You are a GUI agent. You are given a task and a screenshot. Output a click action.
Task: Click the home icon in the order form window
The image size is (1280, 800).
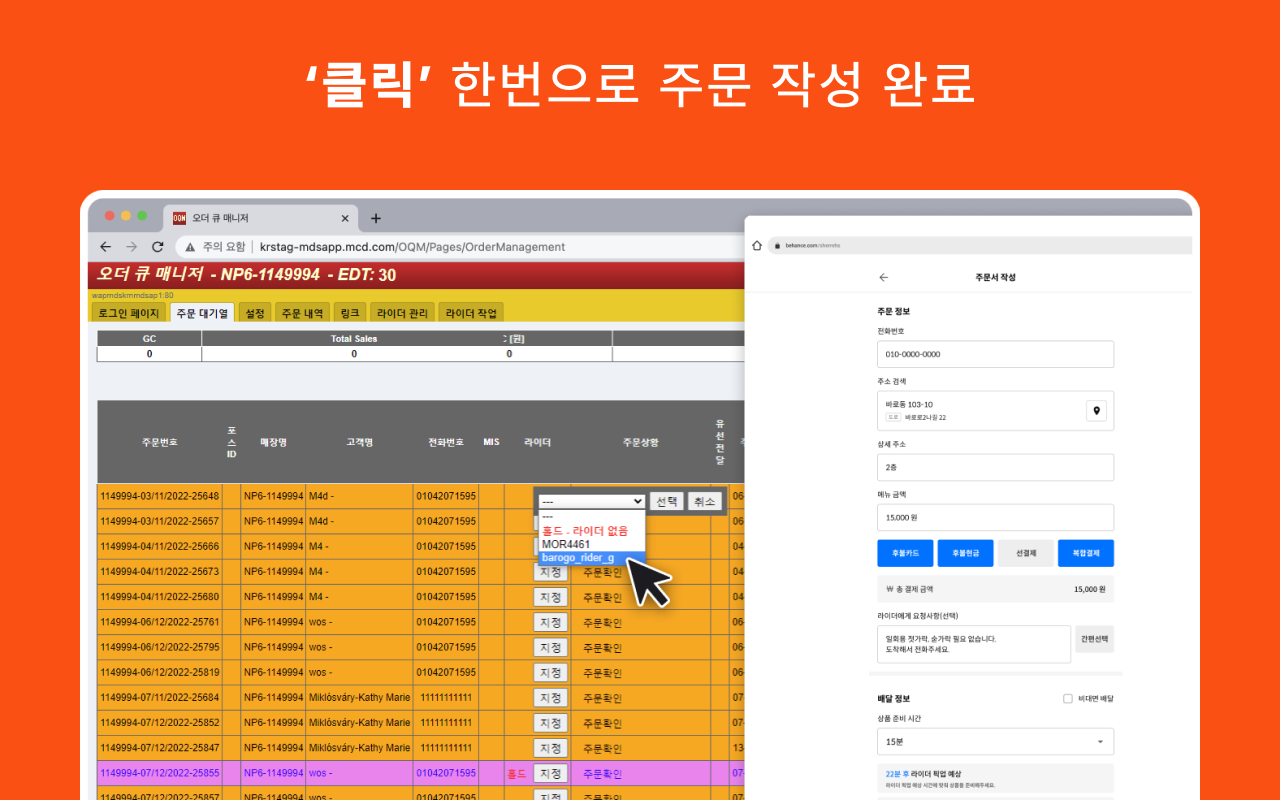[x=757, y=245]
